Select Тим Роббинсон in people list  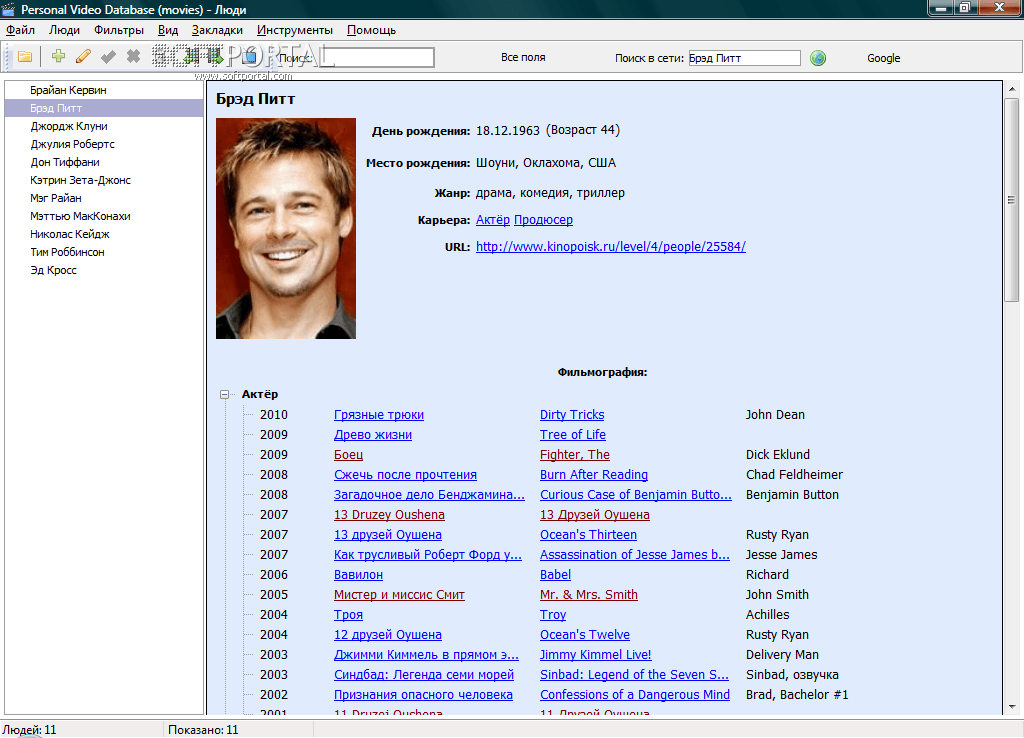67,252
